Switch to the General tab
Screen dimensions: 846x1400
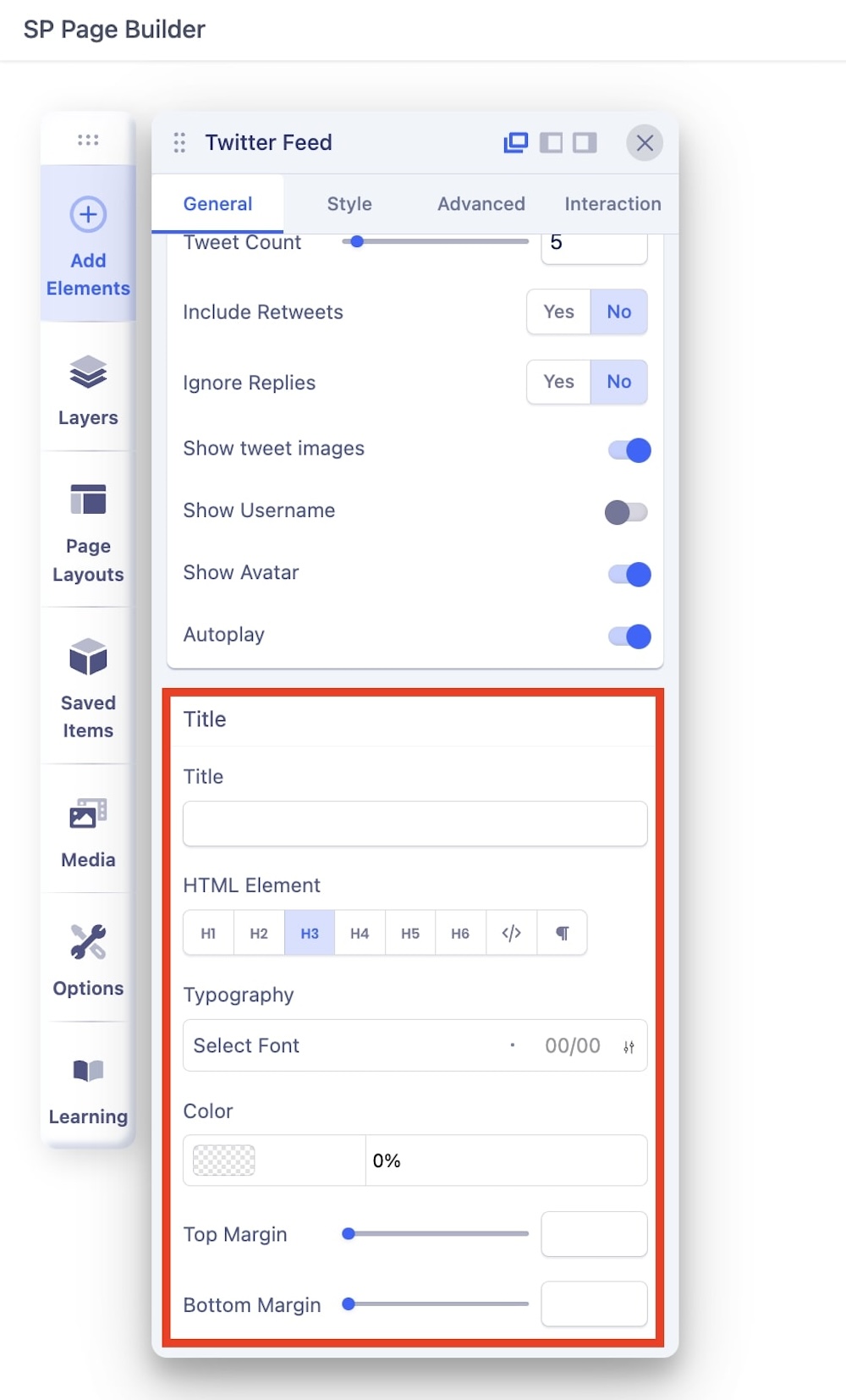(217, 204)
